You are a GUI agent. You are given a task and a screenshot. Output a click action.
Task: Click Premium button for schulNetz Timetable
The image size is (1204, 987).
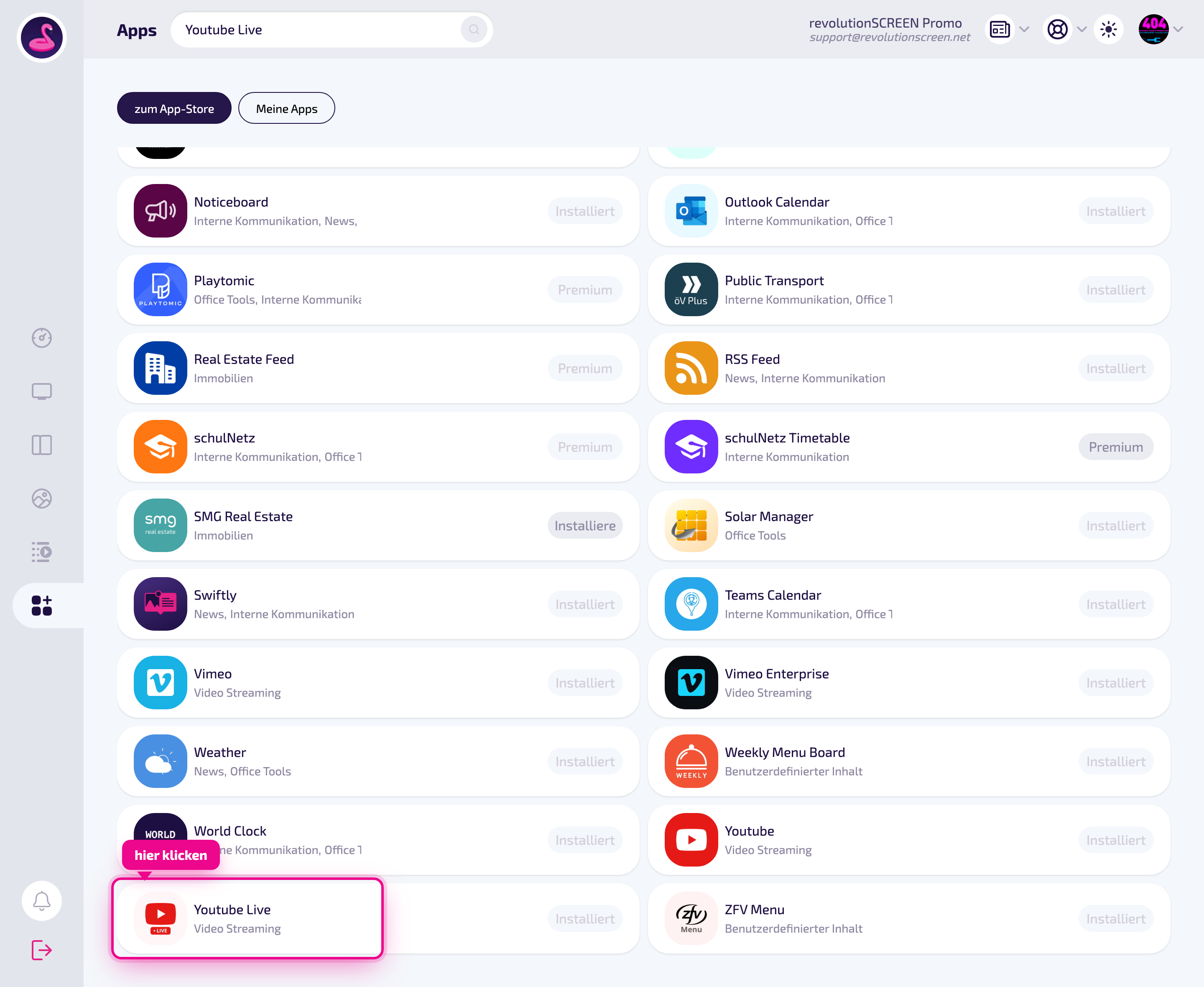pyautogui.click(x=1115, y=447)
